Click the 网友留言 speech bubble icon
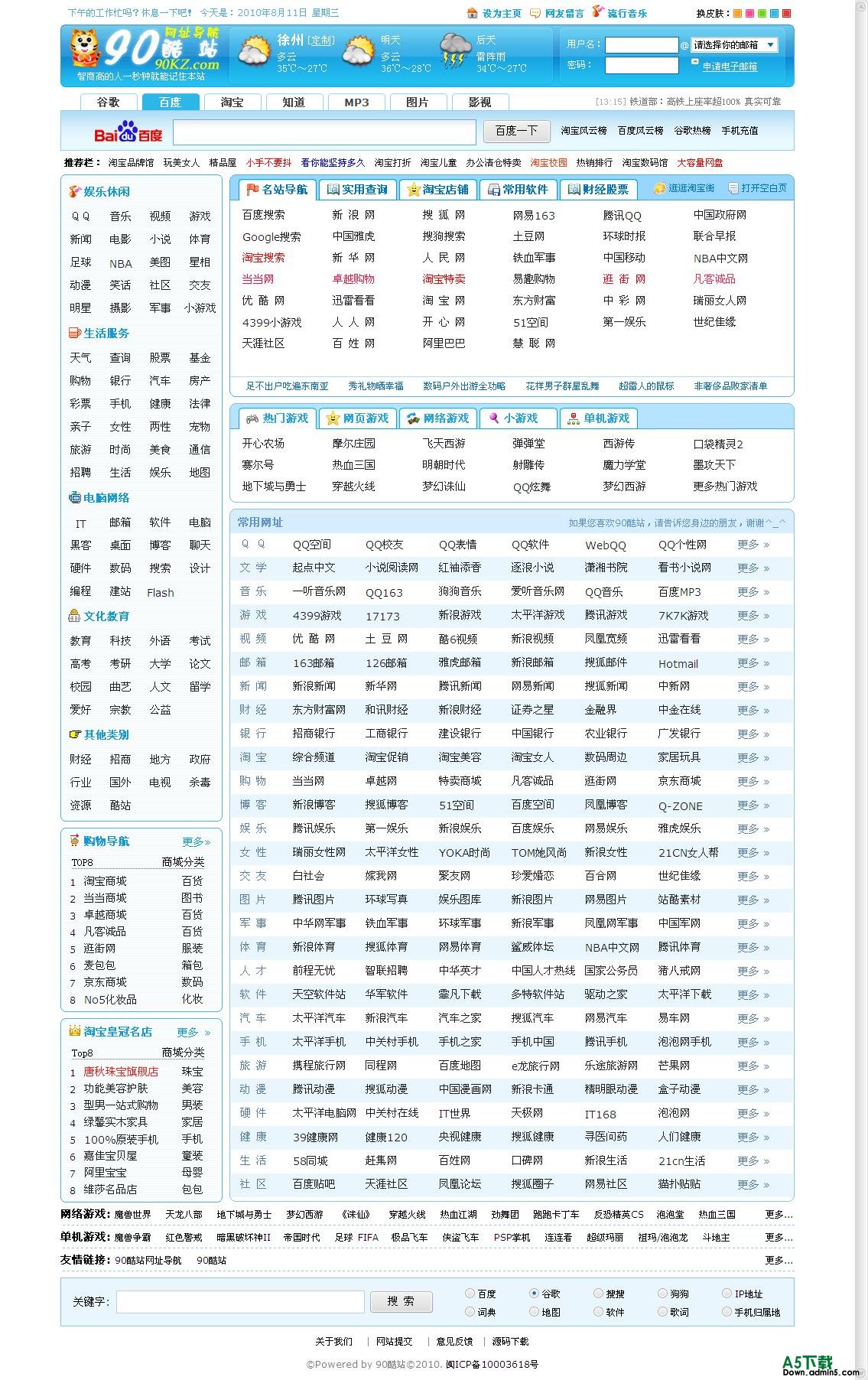 pos(536,13)
